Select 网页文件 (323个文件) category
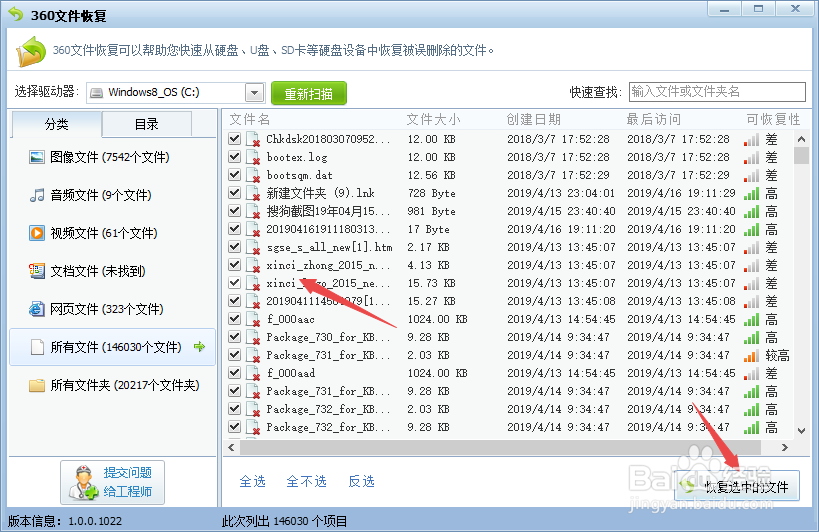819x532 pixels. (112, 309)
